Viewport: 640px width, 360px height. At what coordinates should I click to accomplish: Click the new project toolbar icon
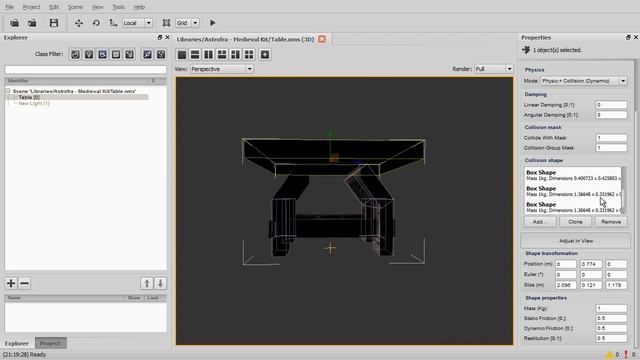click(14, 23)
